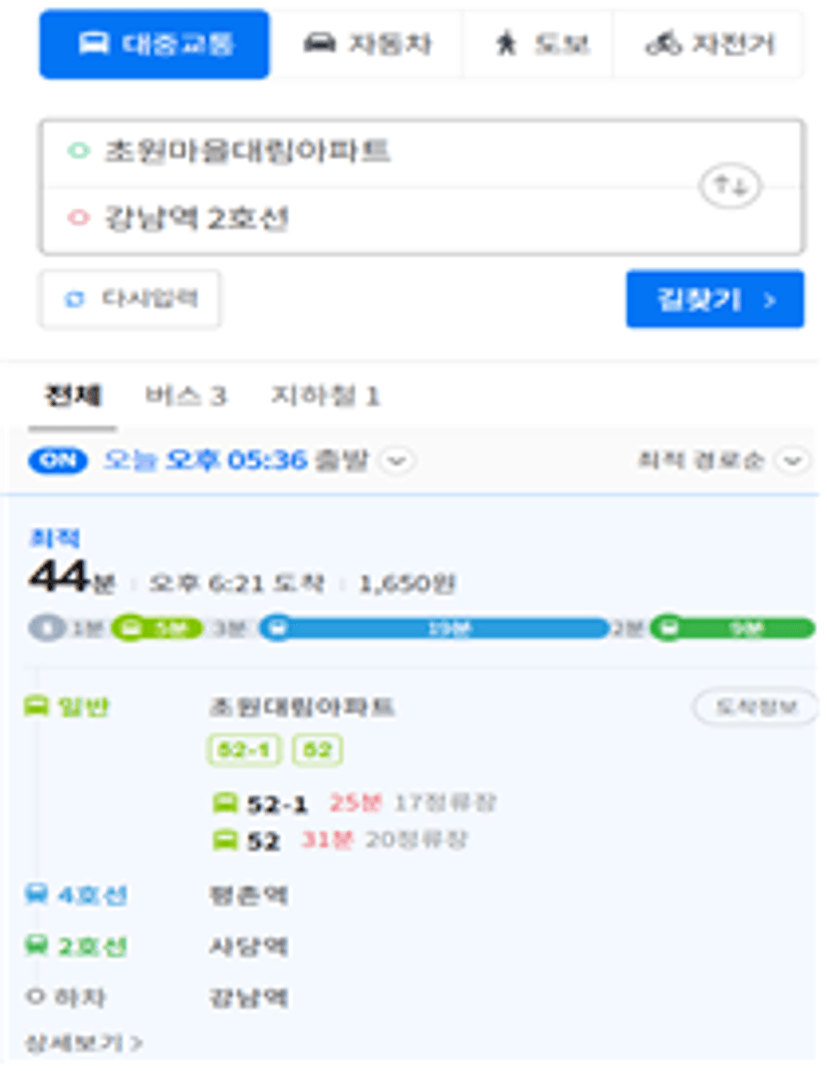
Task: Click the green bus icon beside 일반
Action: (x=36, y=706)
